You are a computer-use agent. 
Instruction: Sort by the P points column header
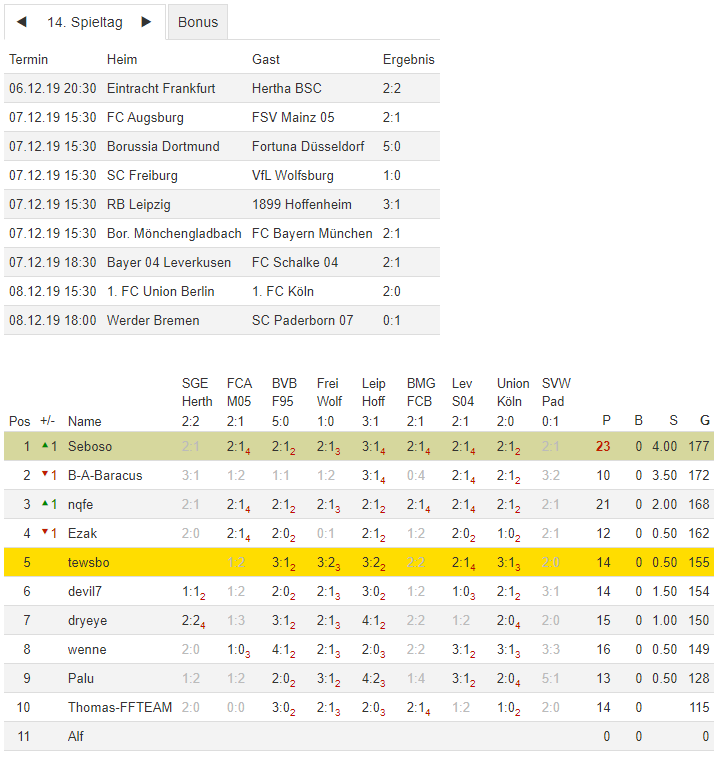[x=606, y=421]
